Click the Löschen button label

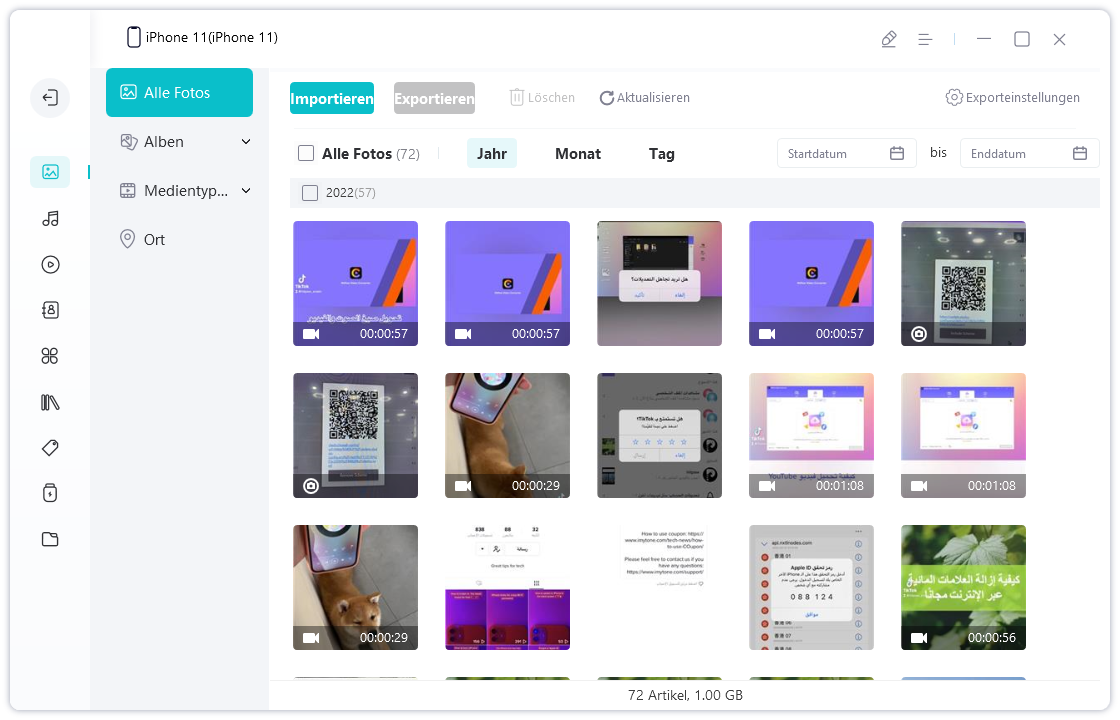(x=551, y=98)
